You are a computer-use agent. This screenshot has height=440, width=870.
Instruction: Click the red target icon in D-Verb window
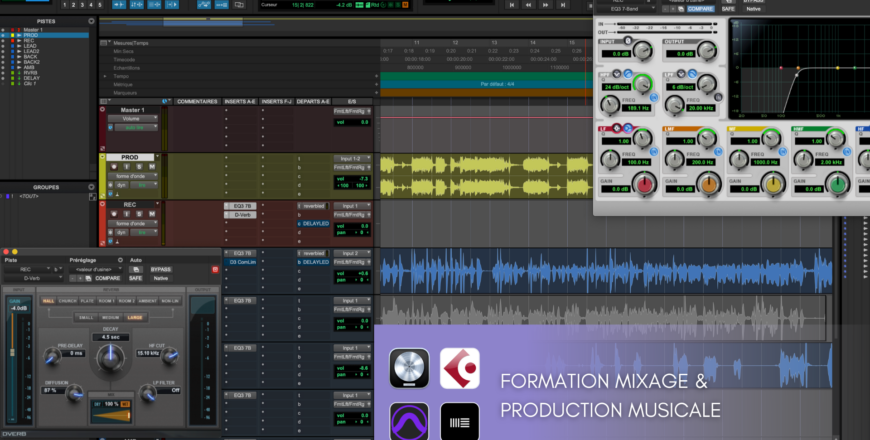pyautogui.click(x=215, y=269)
